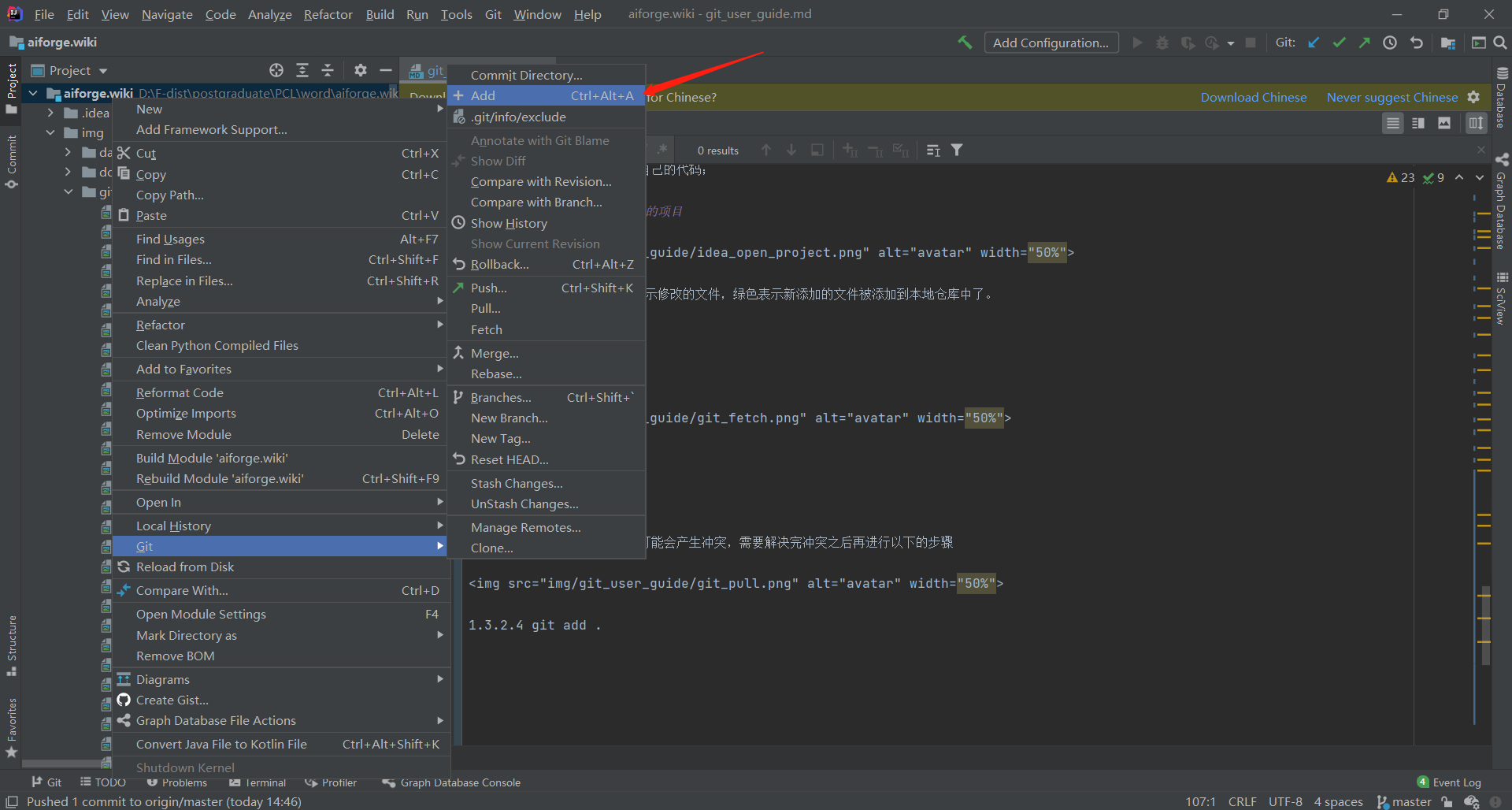Click the editor vertical scrollbar thumb

pyautogui.click(x=1485, y=625)
